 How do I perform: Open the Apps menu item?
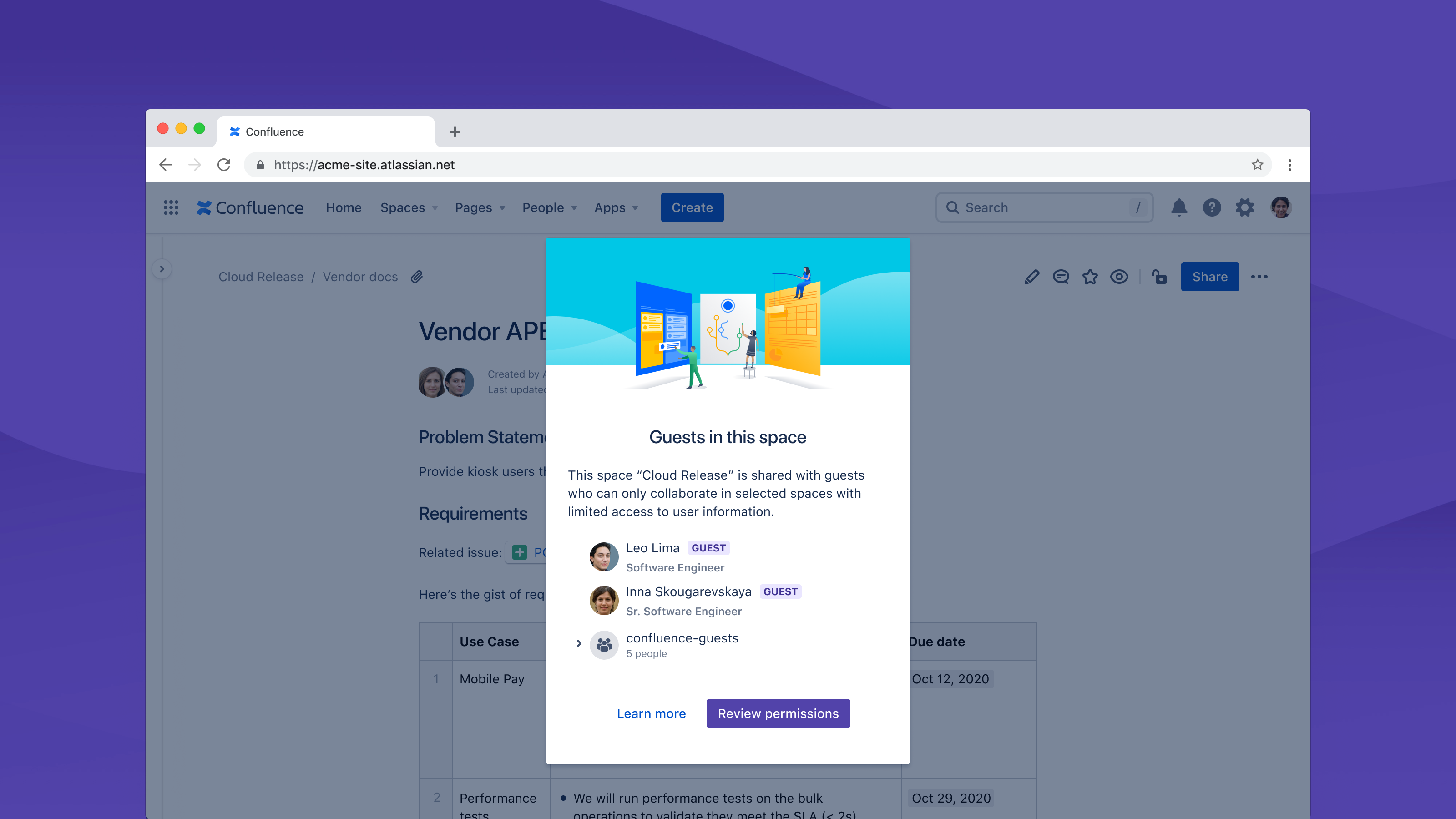tap(613, 207)
